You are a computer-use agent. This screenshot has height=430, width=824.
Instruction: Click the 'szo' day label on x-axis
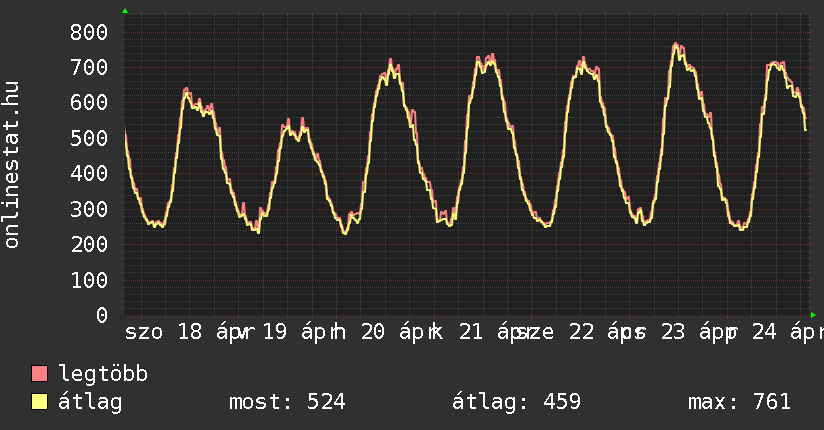pos(145,331)
